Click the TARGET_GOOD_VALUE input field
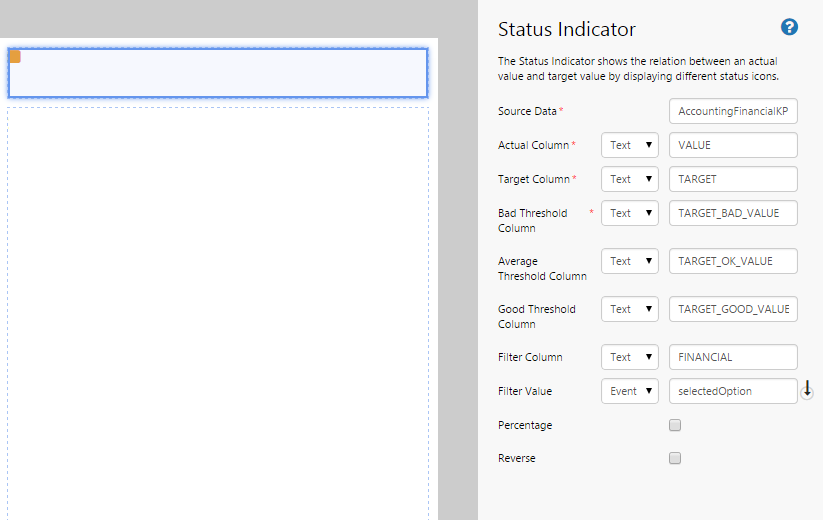The width and height of the screenshot is (823, 520). click(x=732, y=309)
